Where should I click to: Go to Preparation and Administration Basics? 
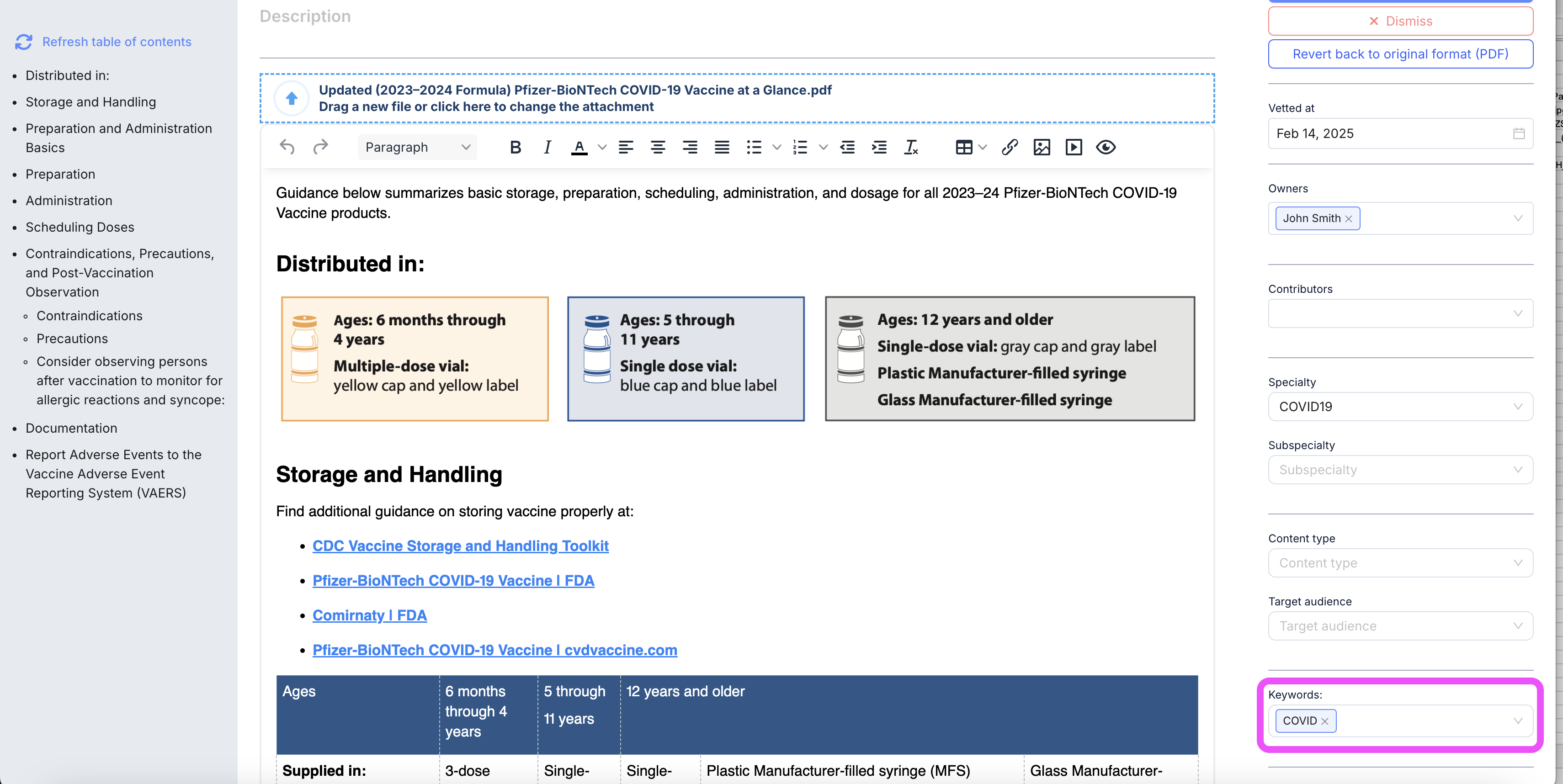pyautogui.click(x=119, y=138)
